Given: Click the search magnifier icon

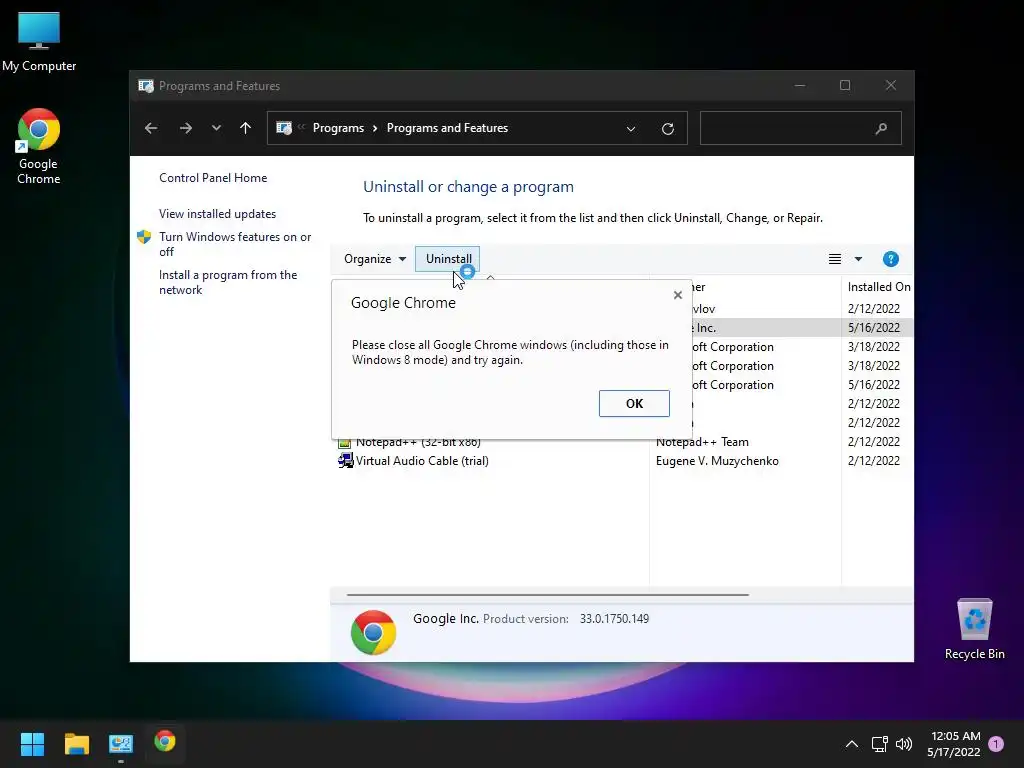Looking at the screenshot, I should point(881,129).
